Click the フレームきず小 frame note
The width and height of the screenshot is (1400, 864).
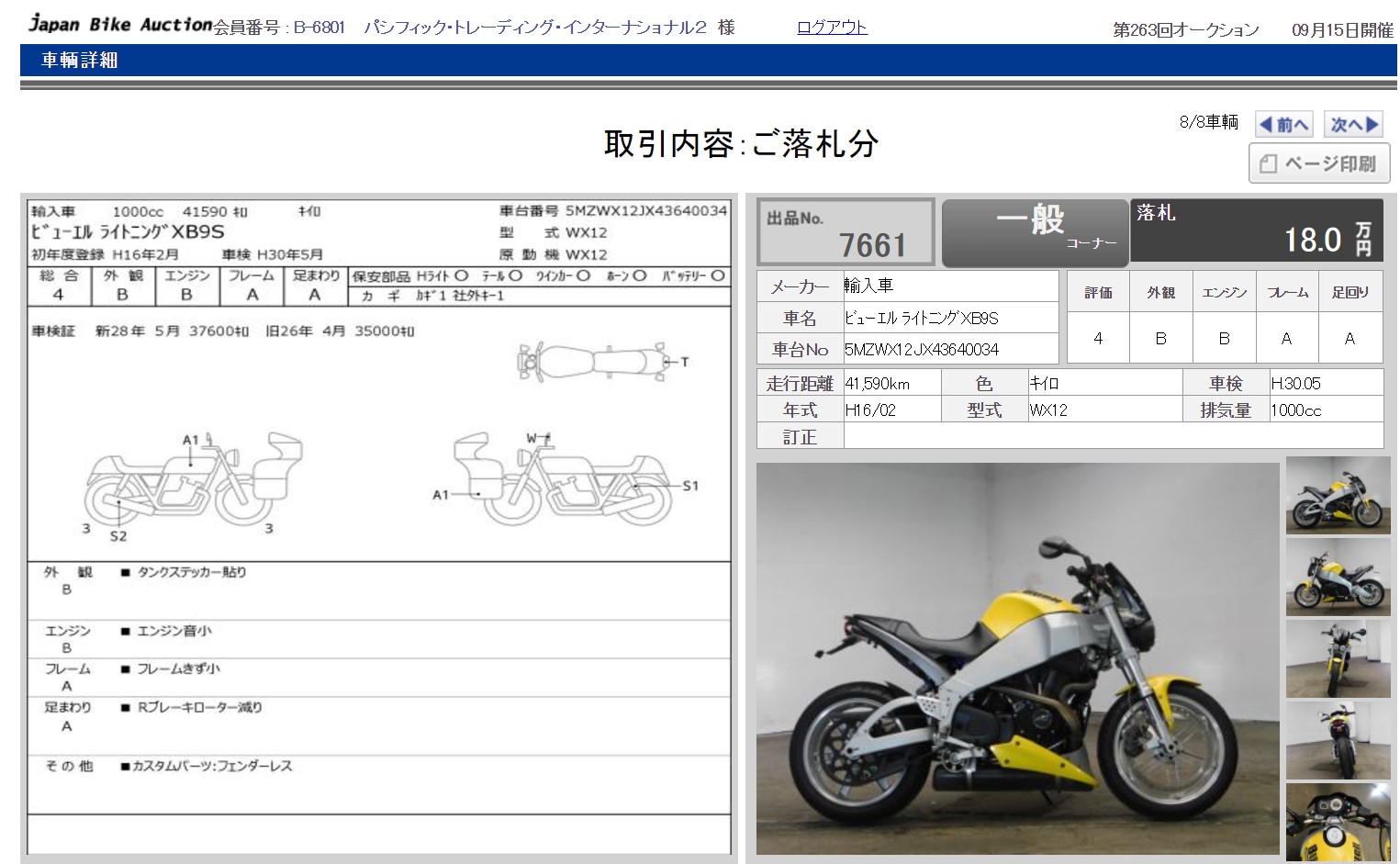click(178, 669)
